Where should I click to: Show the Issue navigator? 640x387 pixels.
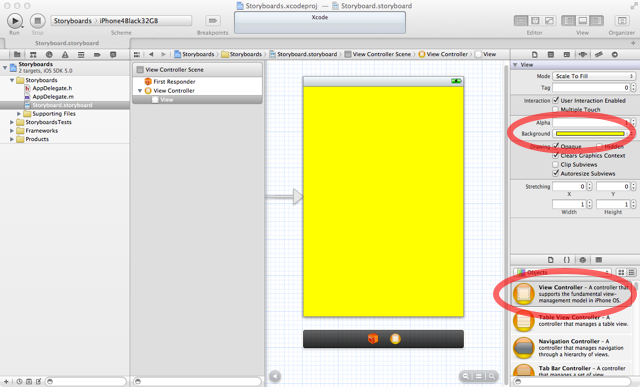click(x=65, y=54)
